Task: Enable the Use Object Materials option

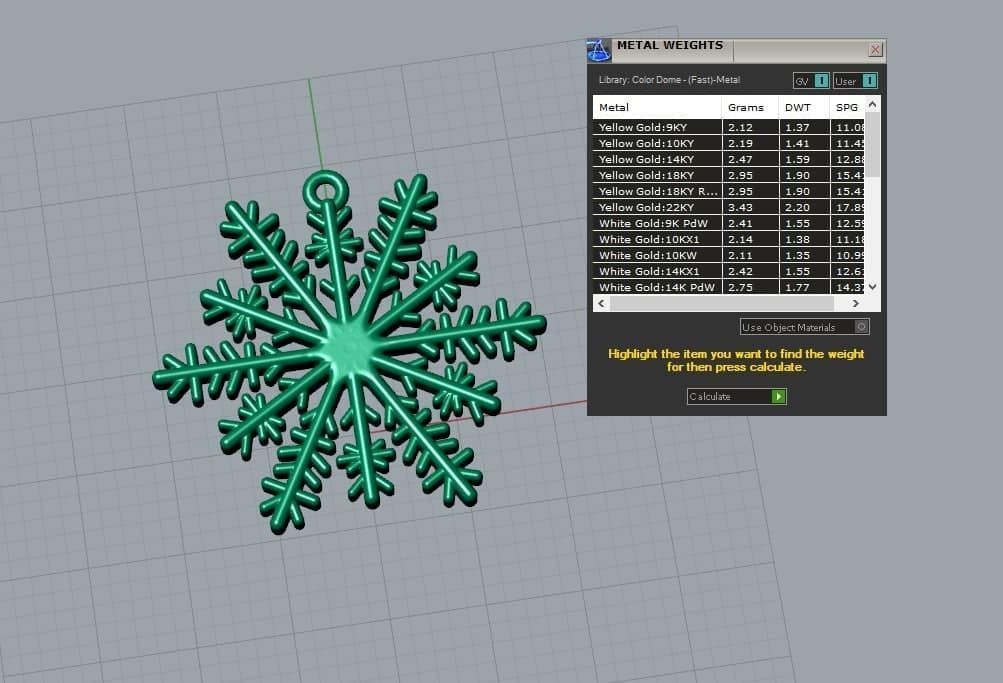Action: pyautogui.click(x=805, y=327)
